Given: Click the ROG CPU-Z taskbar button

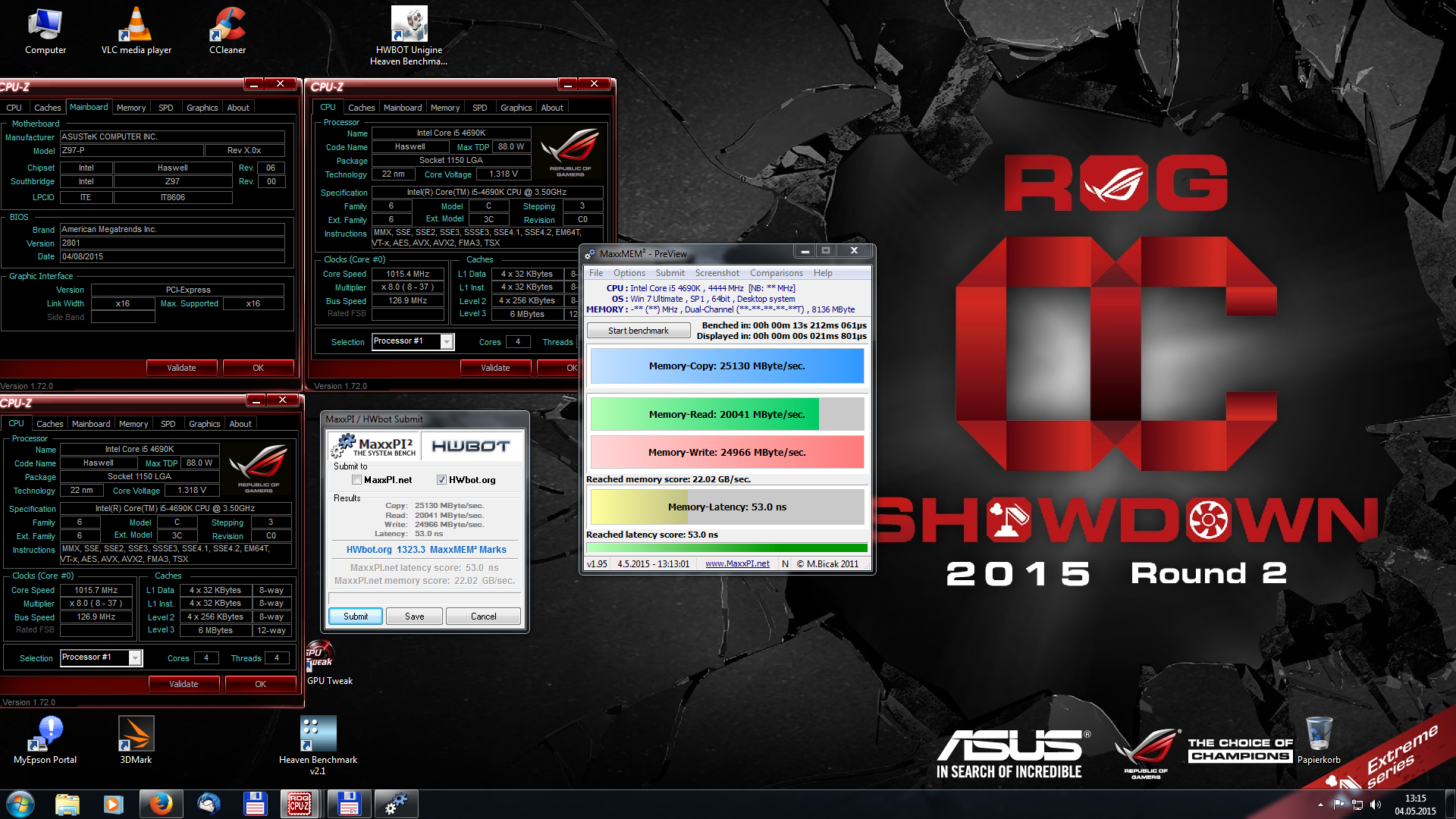Looking at the screenshot, I should coord(300,804).
